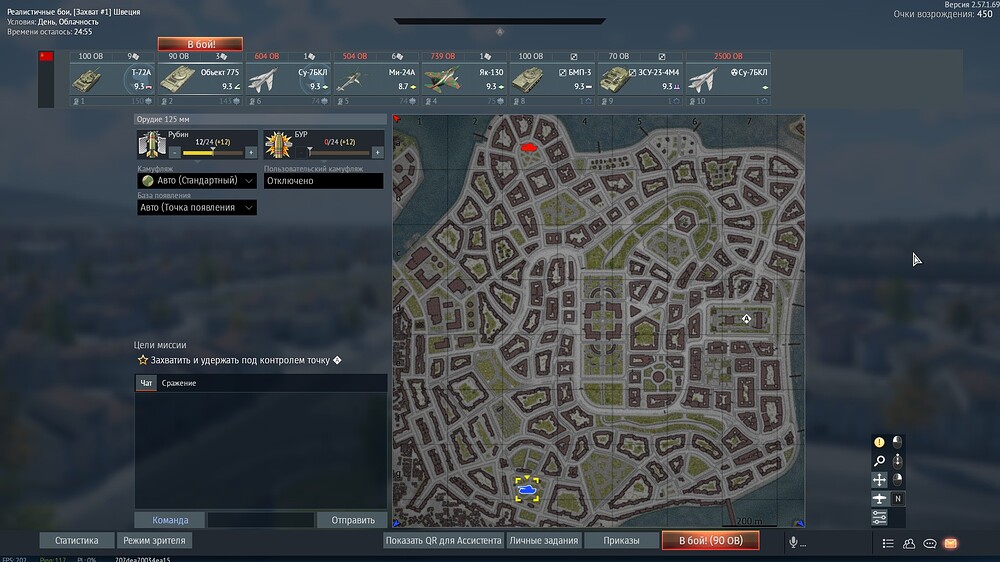Choose the Ми-24А helicopter slot

click(x=376, y=78)
